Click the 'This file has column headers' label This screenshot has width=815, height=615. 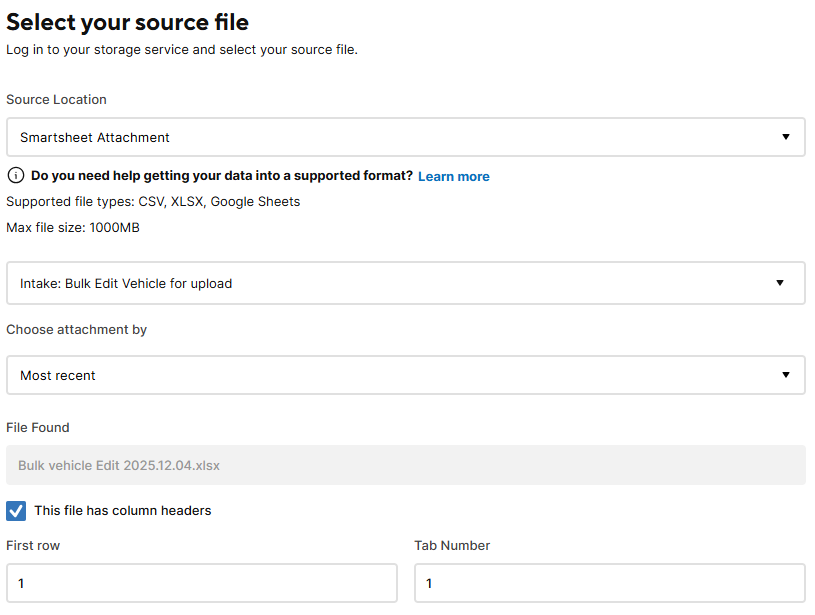click(x=123, y=511)
